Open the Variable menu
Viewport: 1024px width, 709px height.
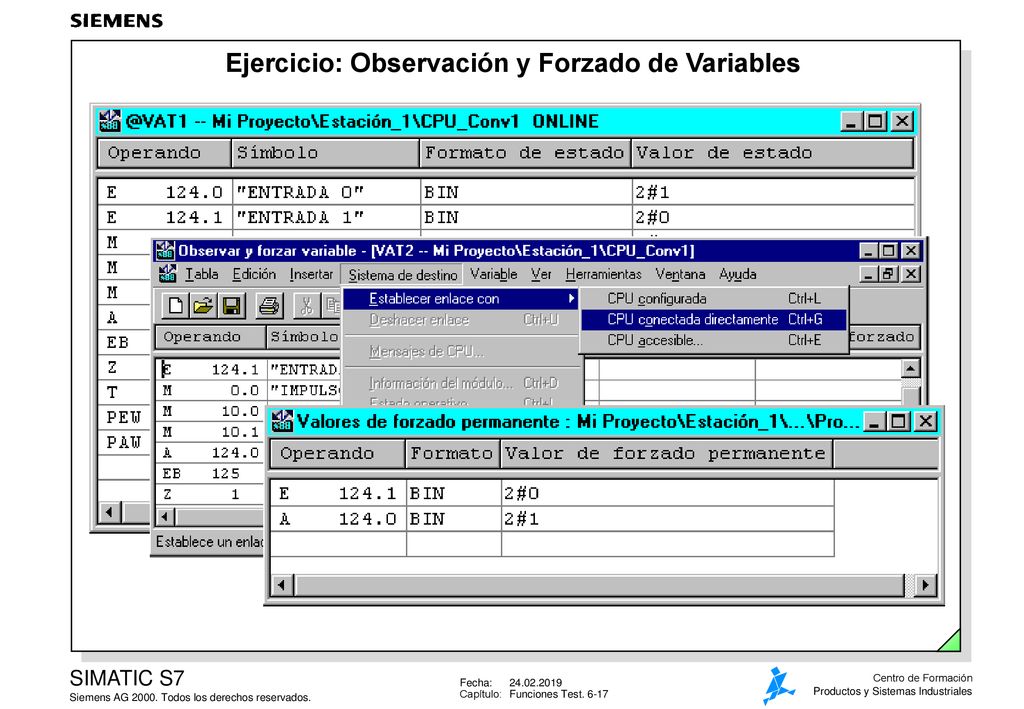(494, 274)
